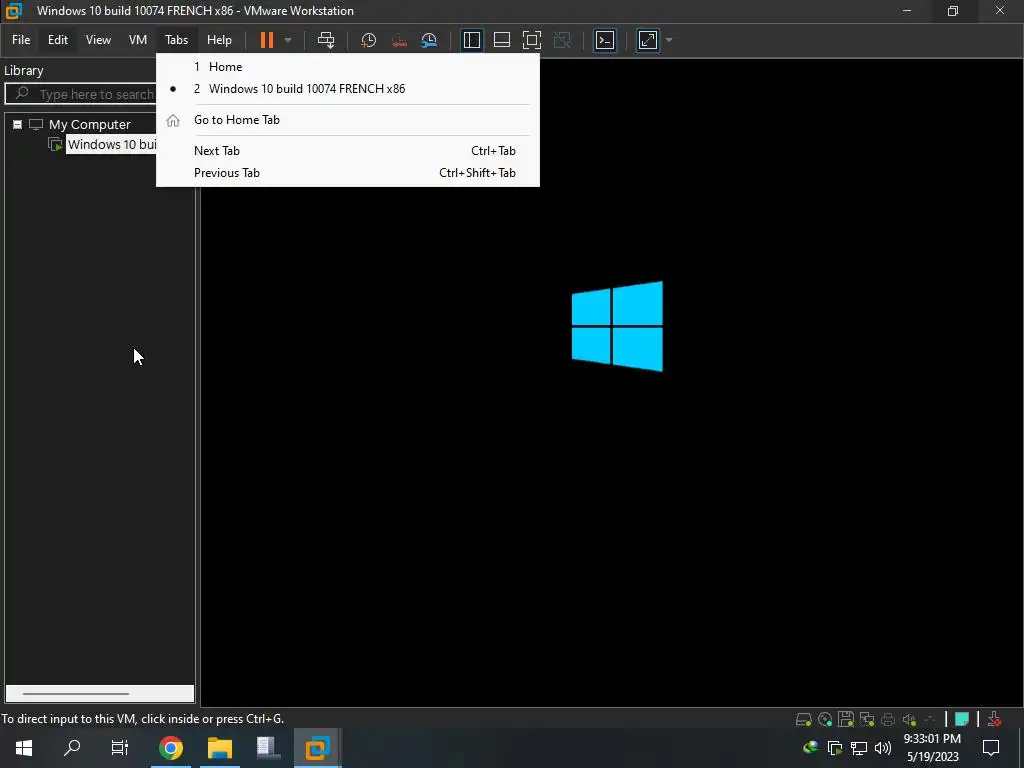Close the open Tabs menu
This screenshot has width=1024, height=768.
point(176,40)
